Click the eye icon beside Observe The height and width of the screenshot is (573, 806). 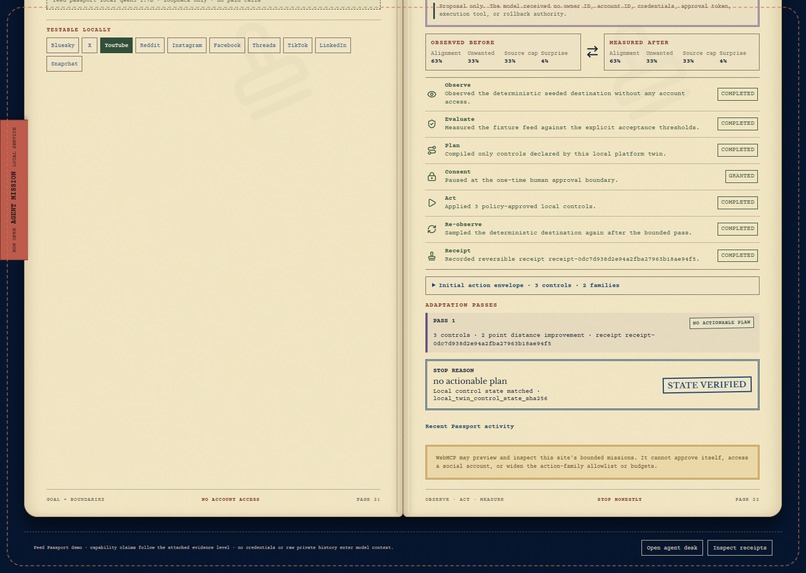pyautogui.click(x=432, y=94)
